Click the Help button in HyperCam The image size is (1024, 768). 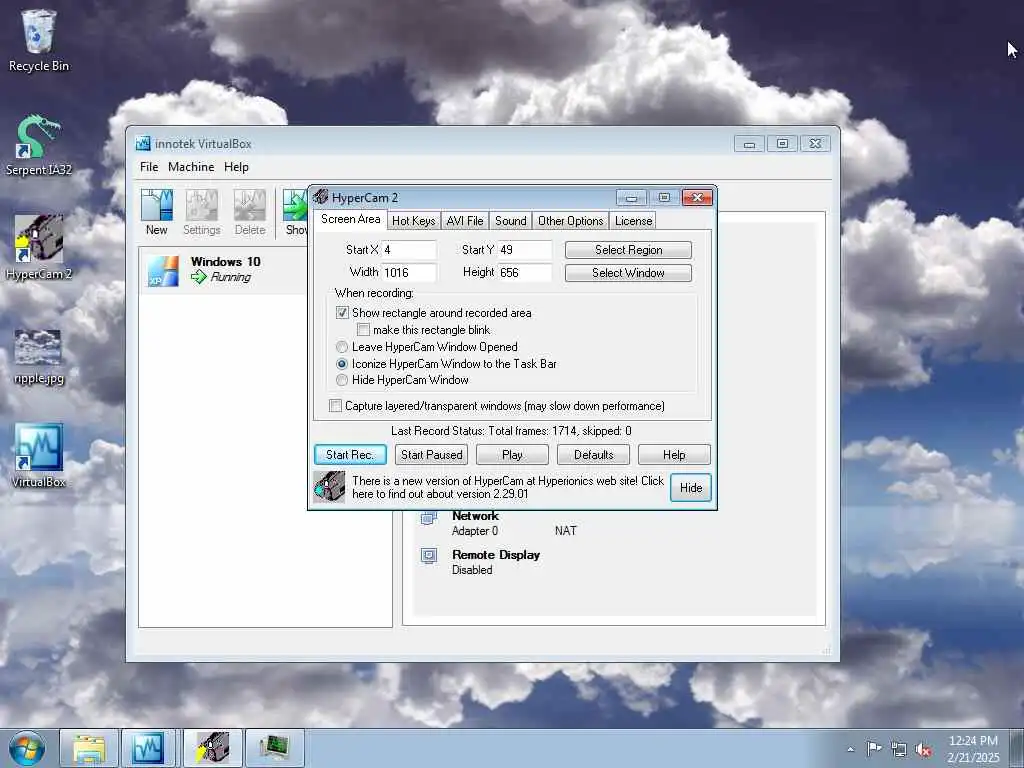[674, 455]
